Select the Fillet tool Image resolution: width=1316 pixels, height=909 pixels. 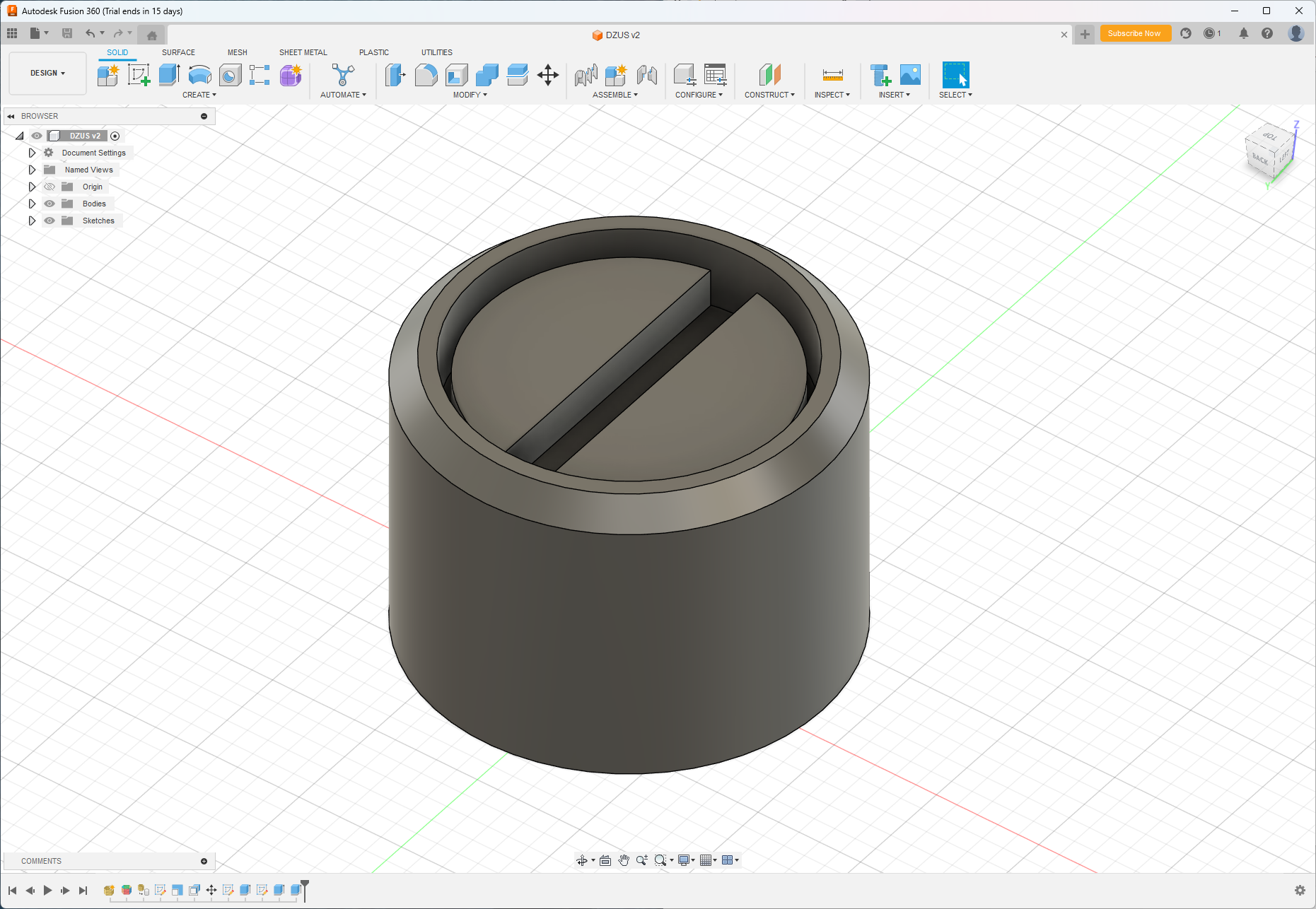(x=426, y=75)
